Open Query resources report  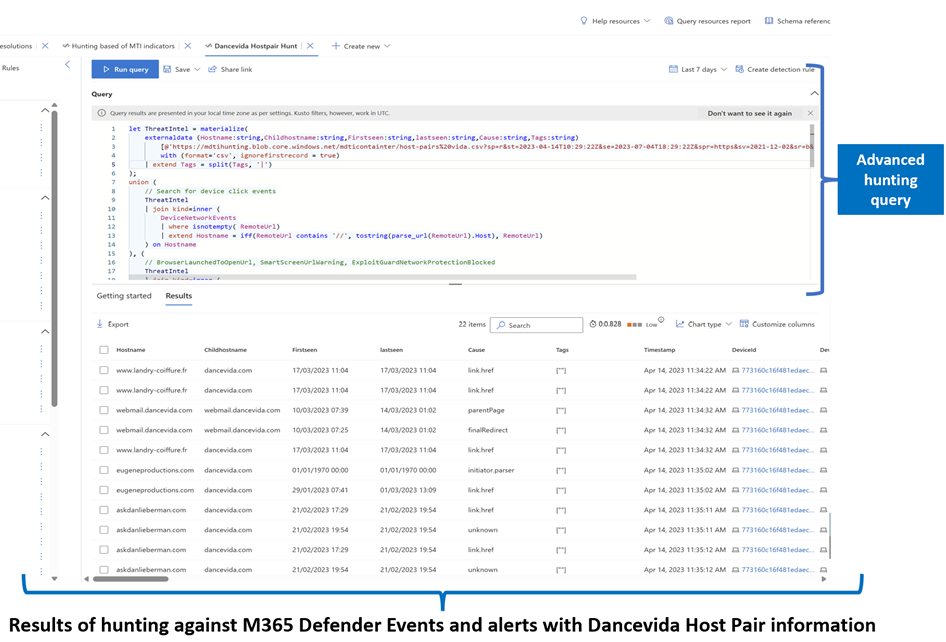(x=708, y=21)
